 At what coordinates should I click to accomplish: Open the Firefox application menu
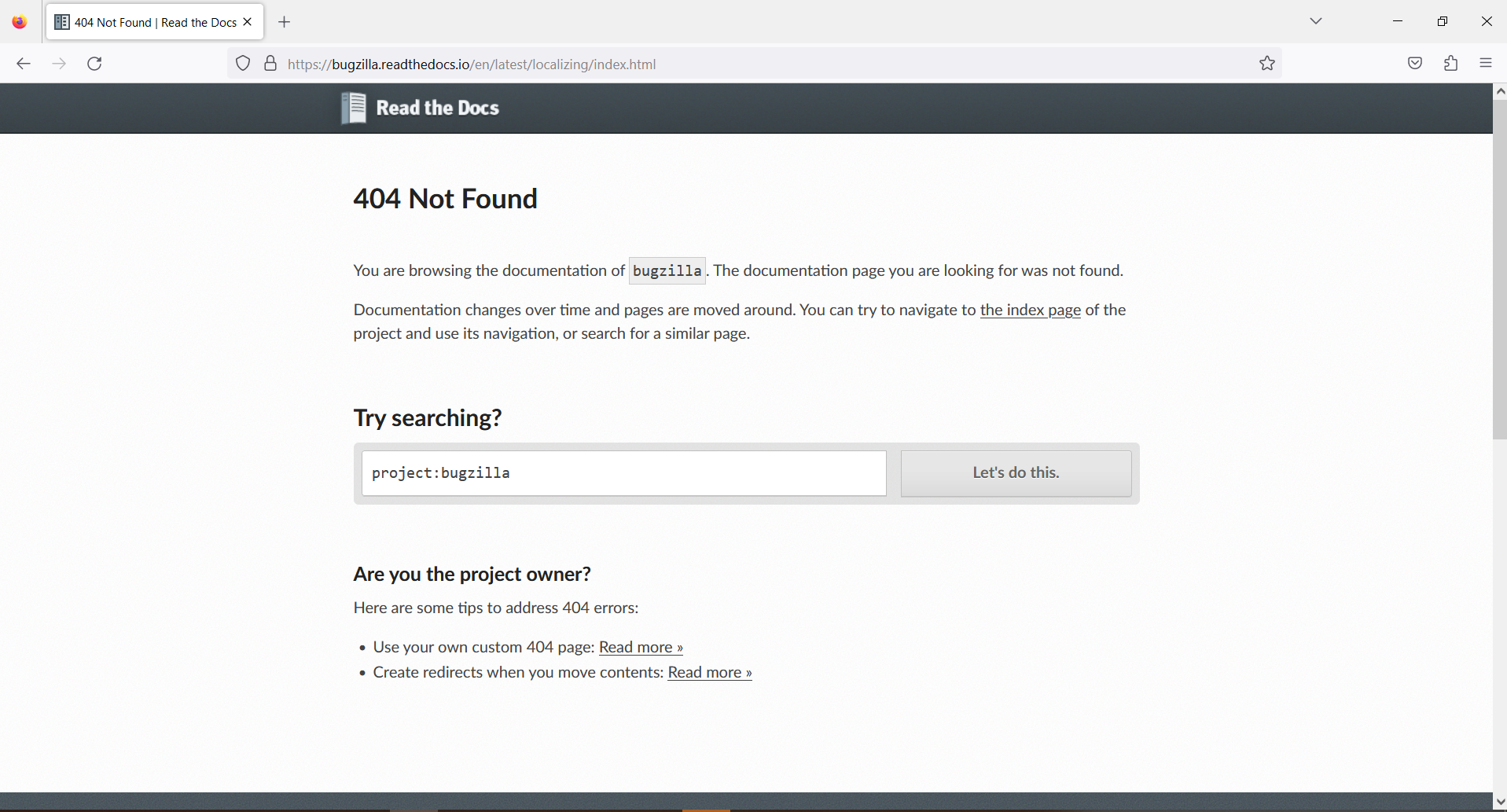click(1486, 64)
